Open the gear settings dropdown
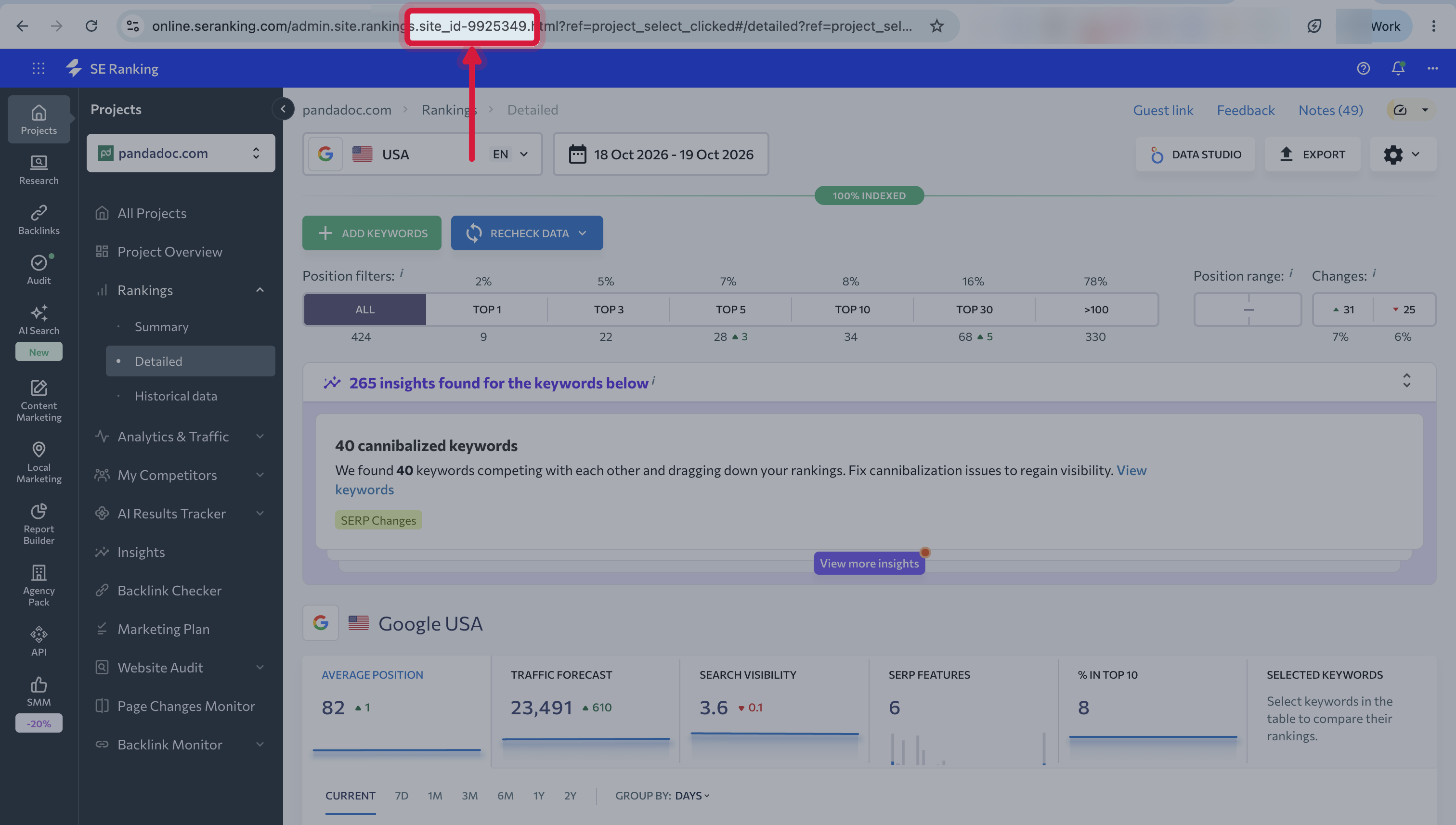1456x825 pixels. (x=1402, y=154)
